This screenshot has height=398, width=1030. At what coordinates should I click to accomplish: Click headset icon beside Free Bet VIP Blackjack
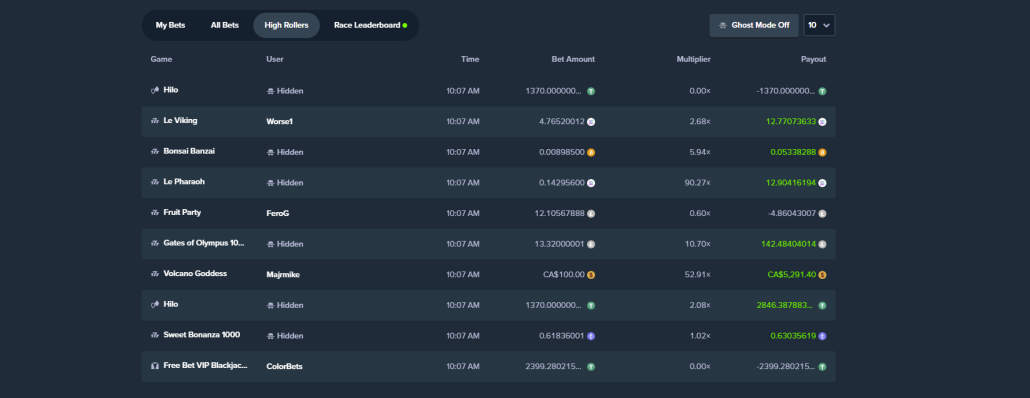coord(155,366)
